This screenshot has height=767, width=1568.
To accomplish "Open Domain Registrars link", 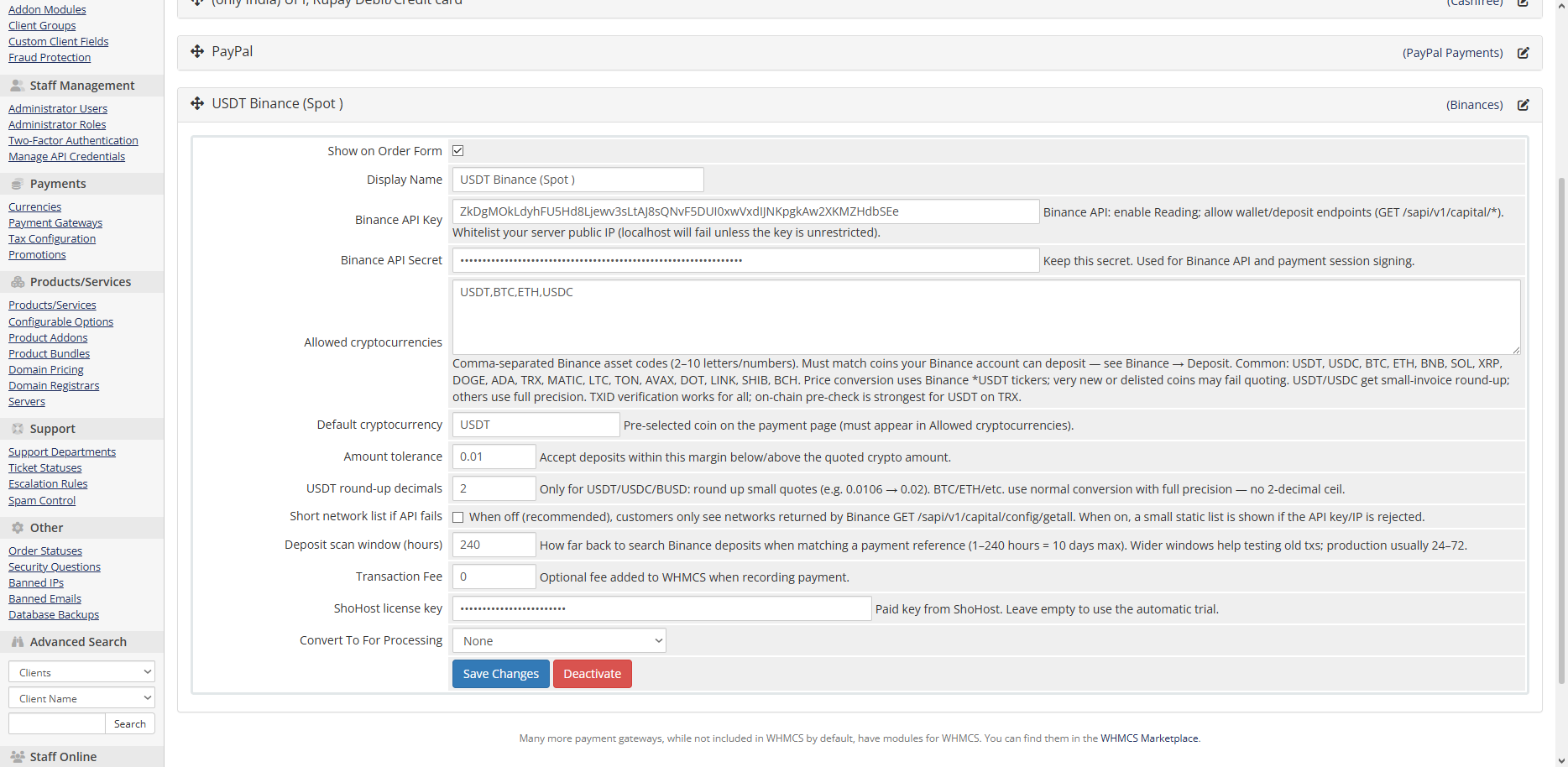I will [x=54, y=386].
